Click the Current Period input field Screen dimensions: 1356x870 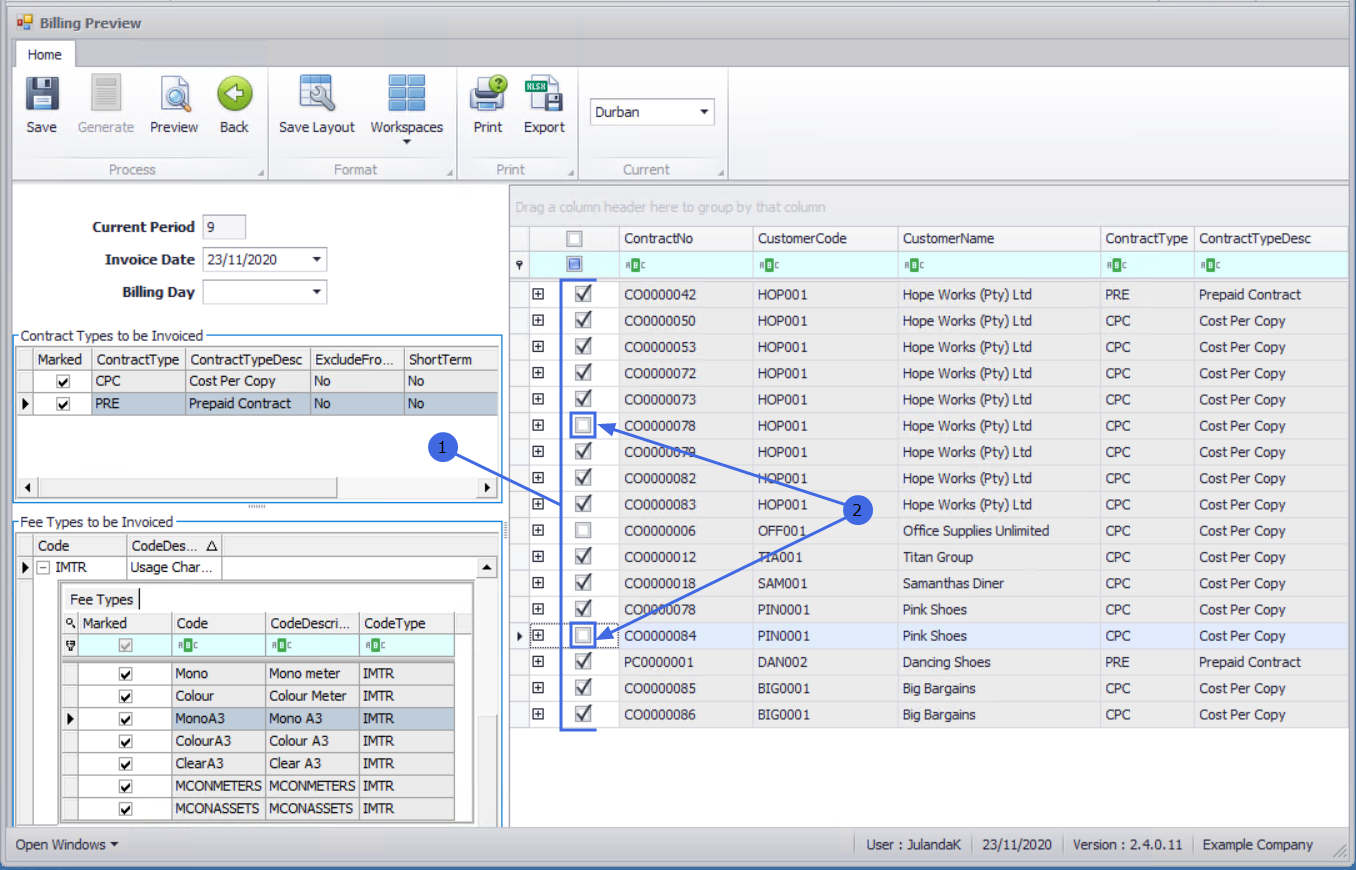223,227
